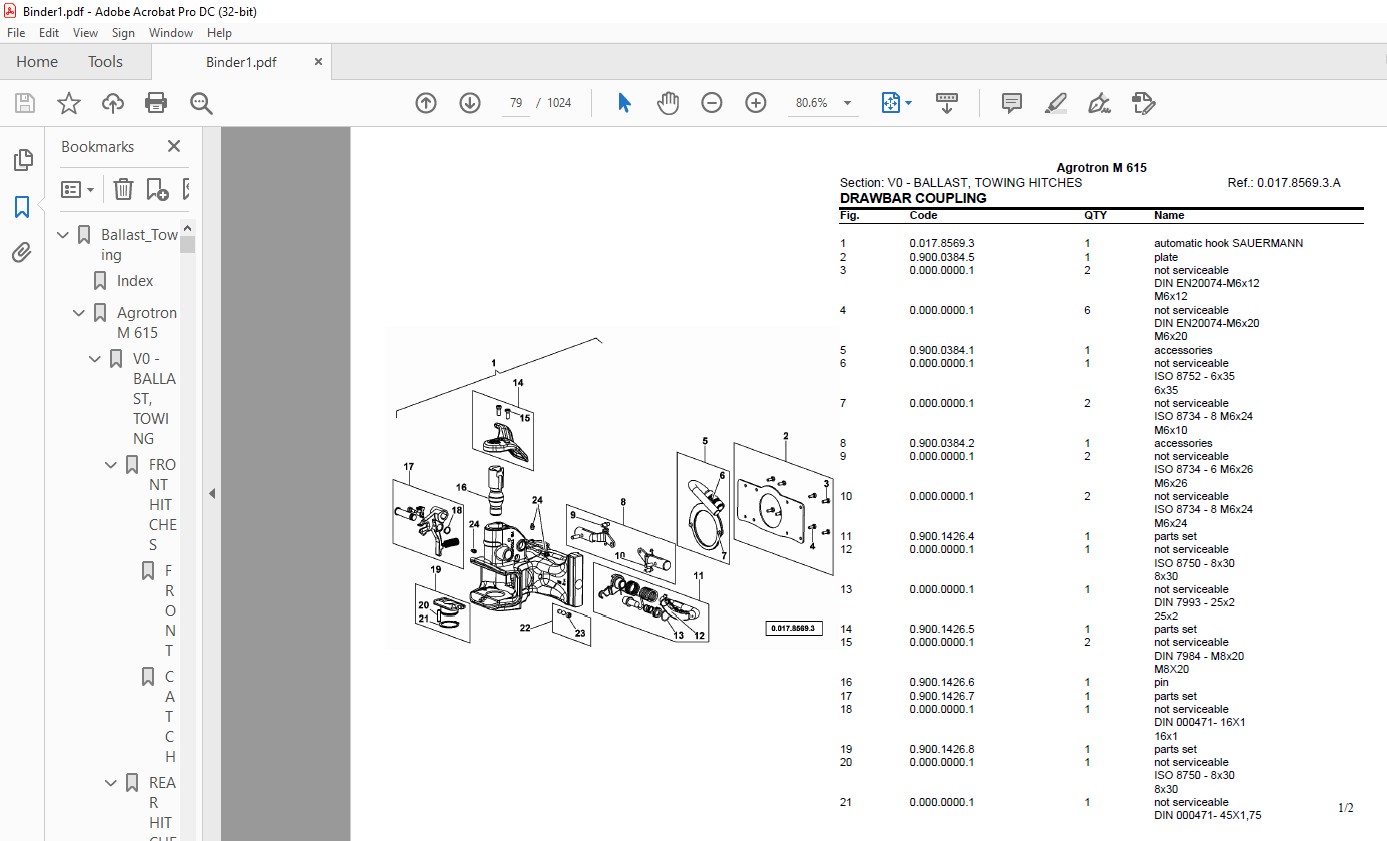Image resolution: width=1387 pixels, height=841 pixels.
Task: Click the DRAWBAR COUPLING heading
Action: (913, 198)
